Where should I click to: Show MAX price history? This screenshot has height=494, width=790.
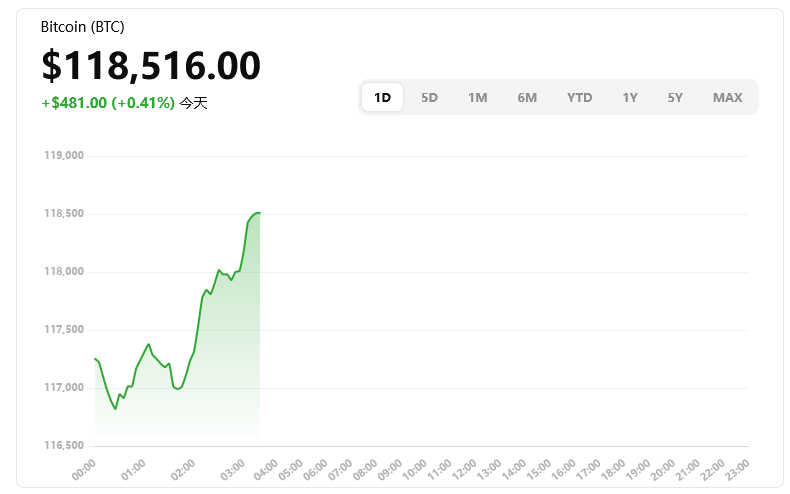(727, 97)
